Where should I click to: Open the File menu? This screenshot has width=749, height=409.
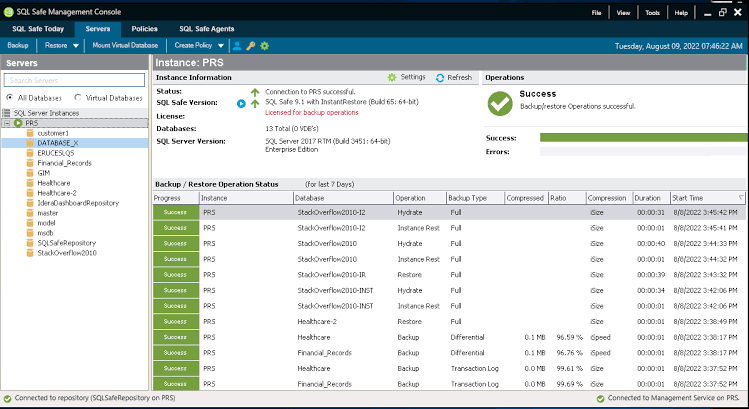coord(596,13)
